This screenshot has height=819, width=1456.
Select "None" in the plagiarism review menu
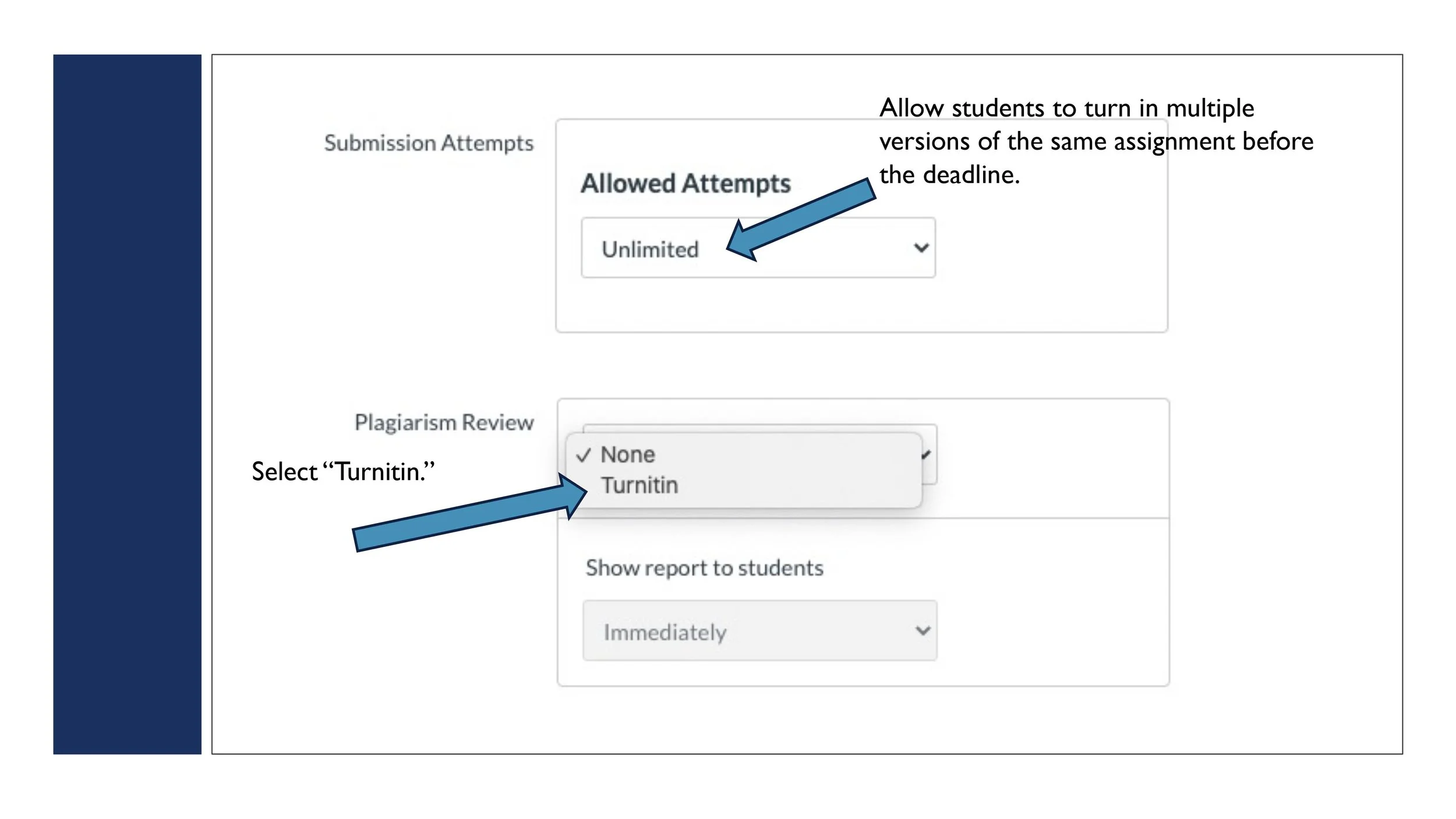[x=627, y=455]
